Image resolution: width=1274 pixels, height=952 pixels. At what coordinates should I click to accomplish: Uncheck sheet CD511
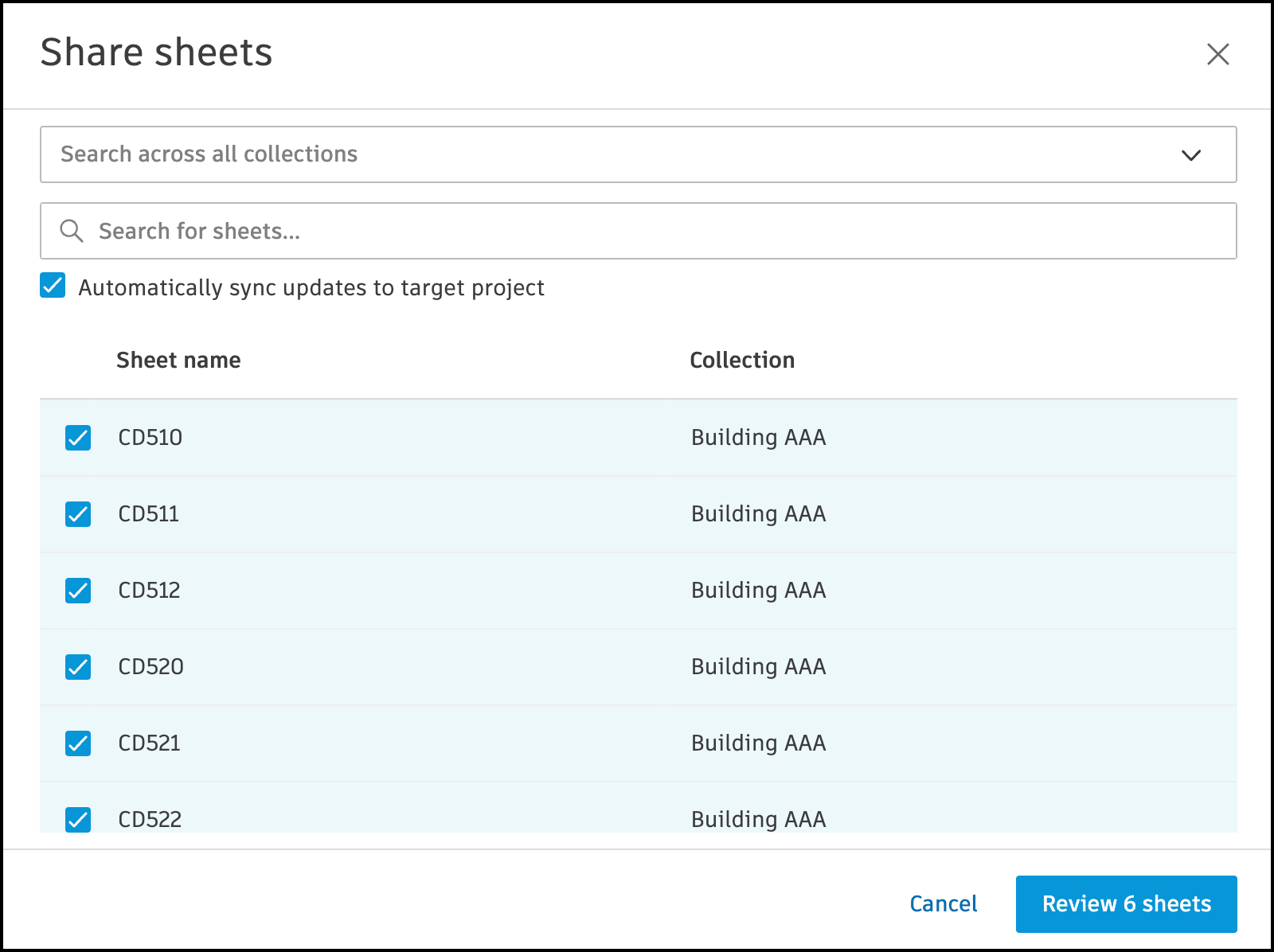[78, 514]
